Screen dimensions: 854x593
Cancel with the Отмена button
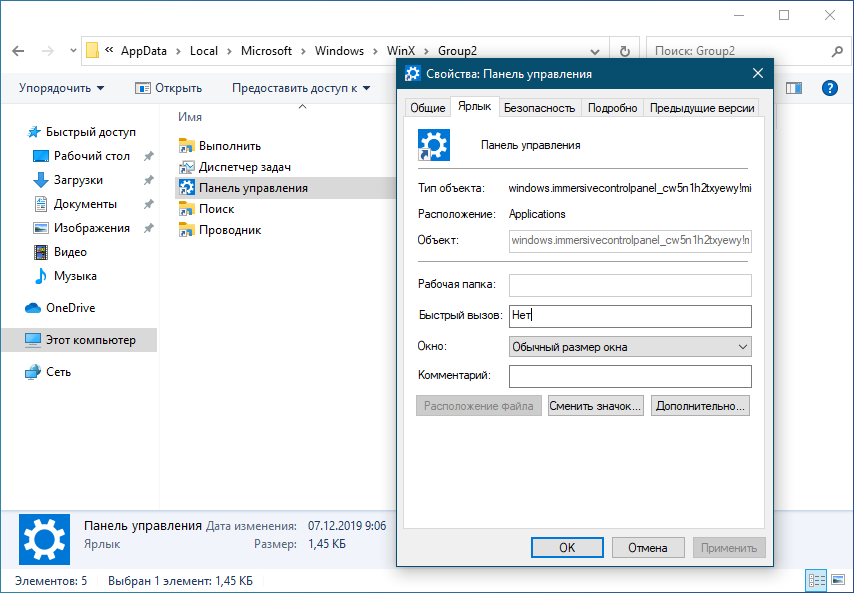[648, 548]
